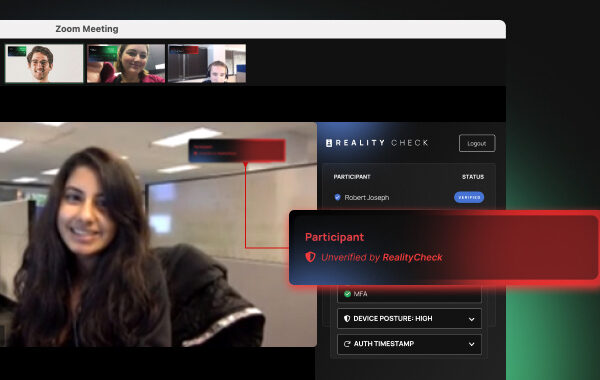Click the Unverified by RealityCheck text
Screen dimensions: 600x380
382,257
